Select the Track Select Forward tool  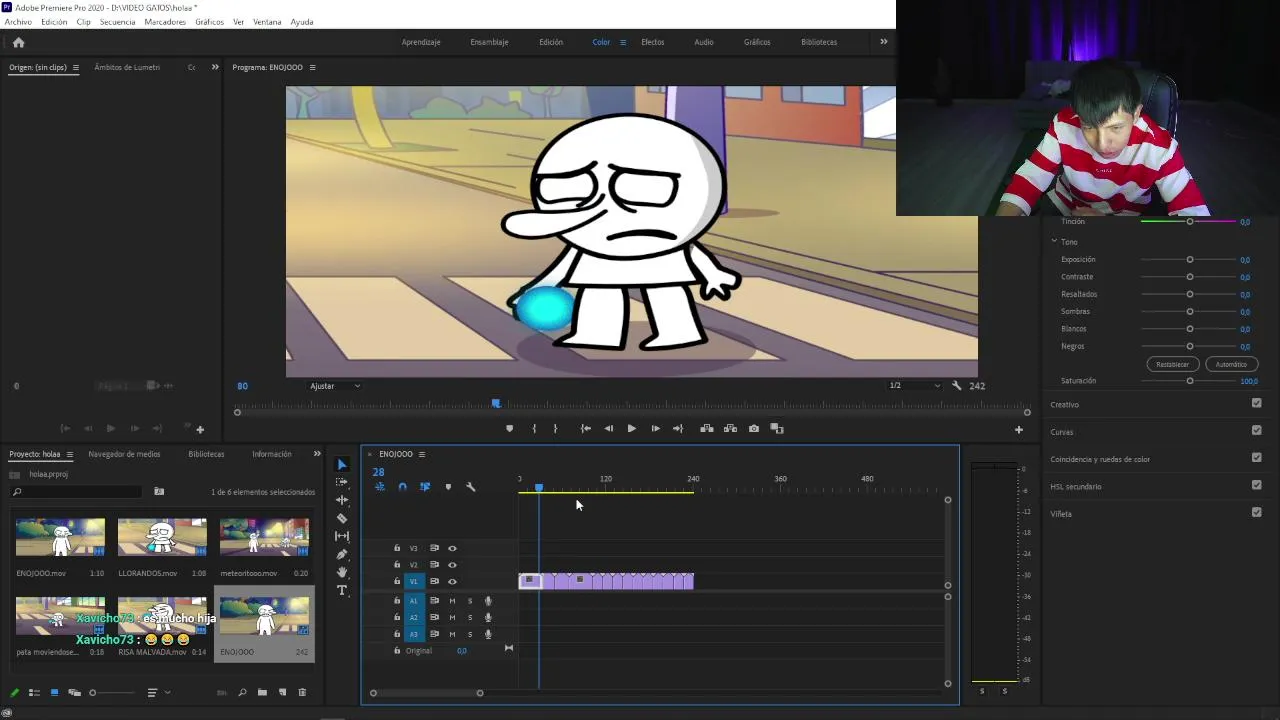[342, 482]
